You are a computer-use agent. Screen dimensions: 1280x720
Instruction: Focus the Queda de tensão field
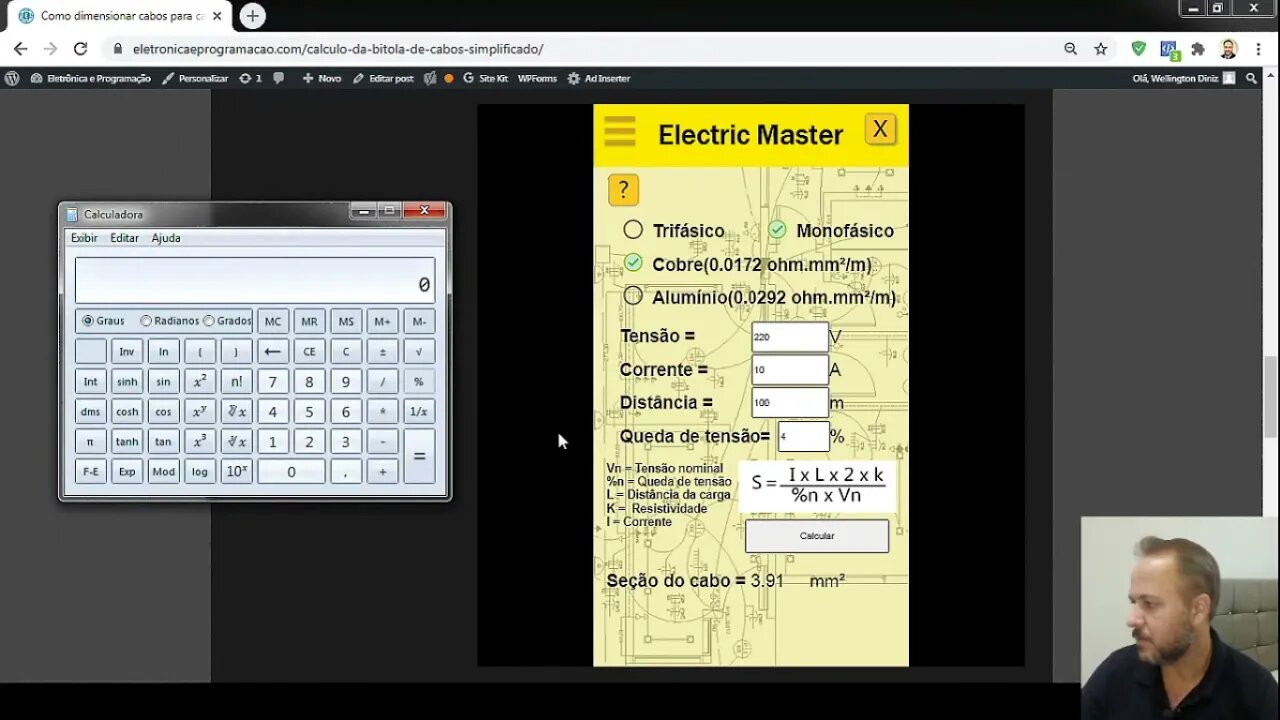coord(803,436)
